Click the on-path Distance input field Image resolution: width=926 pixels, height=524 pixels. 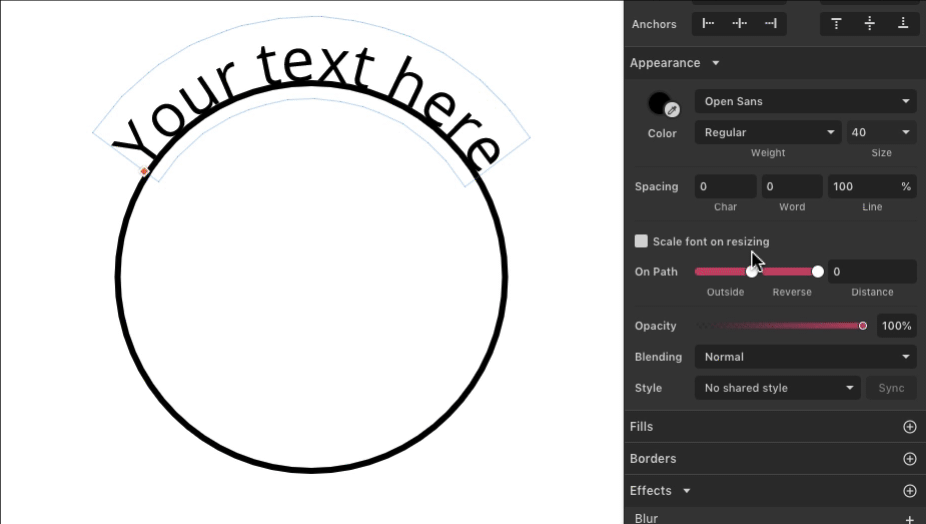tap(871, 272)
